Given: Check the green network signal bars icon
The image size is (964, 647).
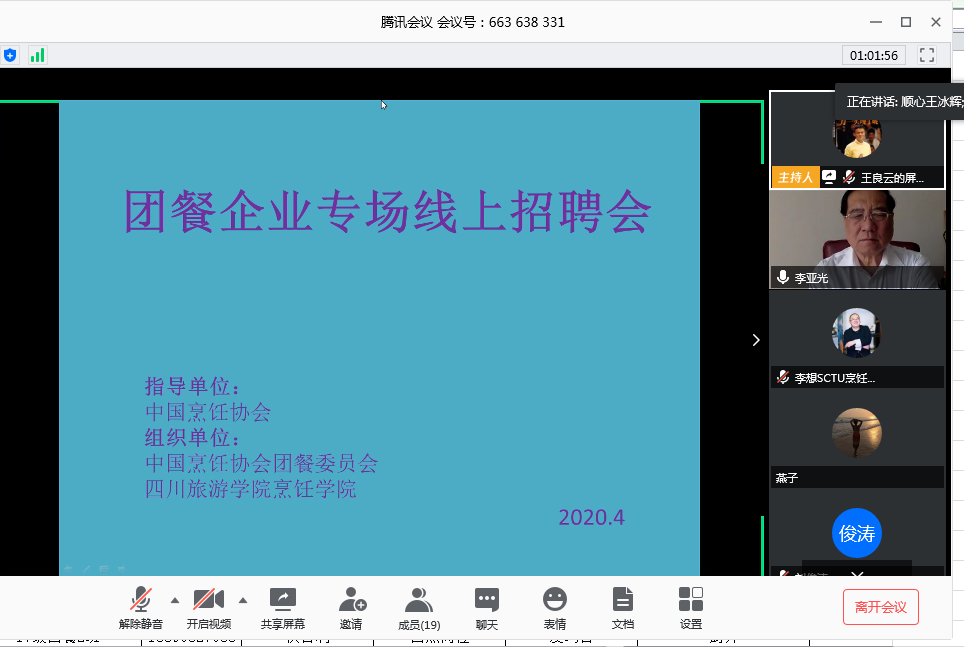Looking at the screenshot, I should pyautogui.click(x=38, y=55).
